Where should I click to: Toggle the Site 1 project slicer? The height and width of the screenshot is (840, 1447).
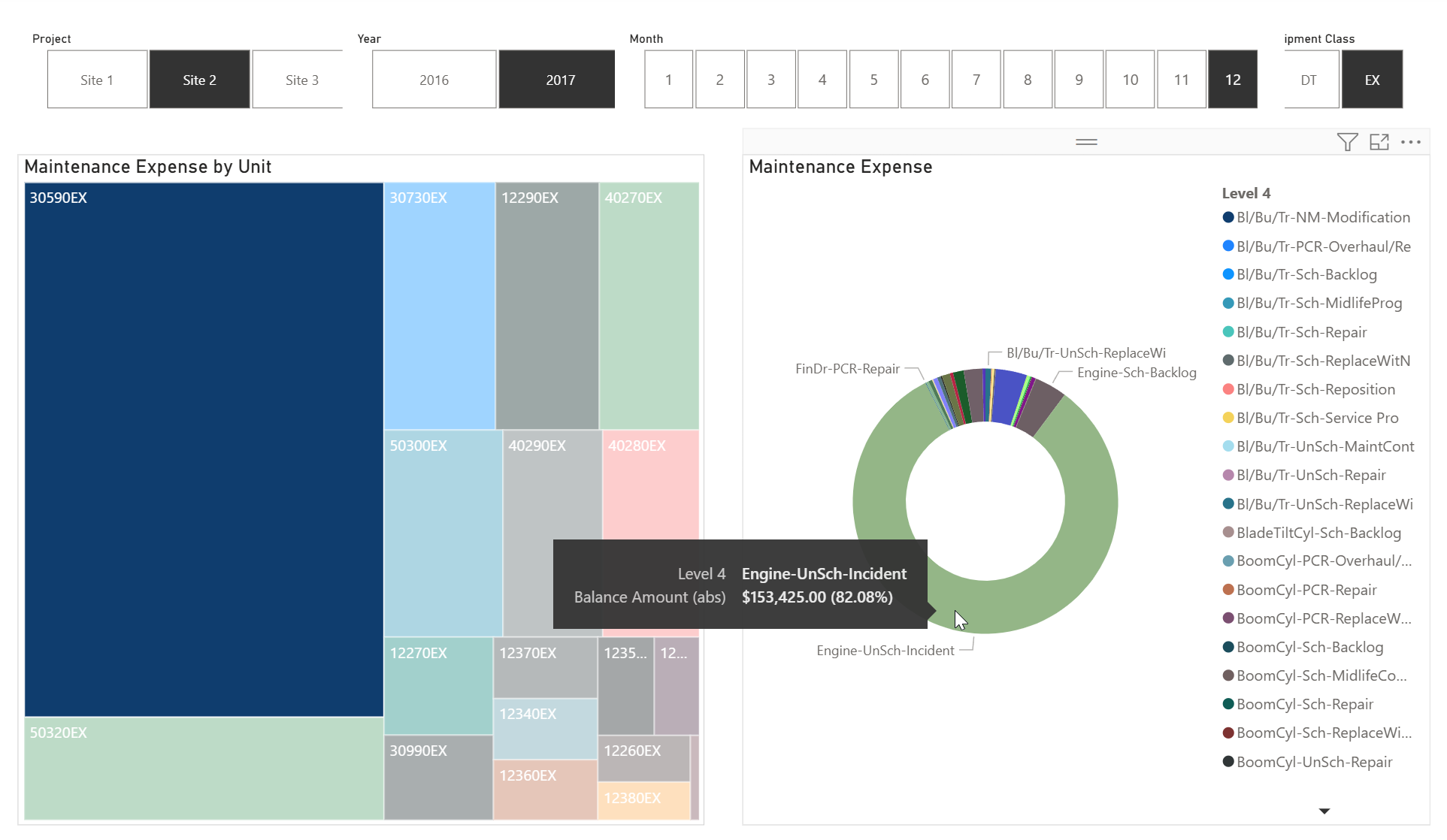point(97,80)
